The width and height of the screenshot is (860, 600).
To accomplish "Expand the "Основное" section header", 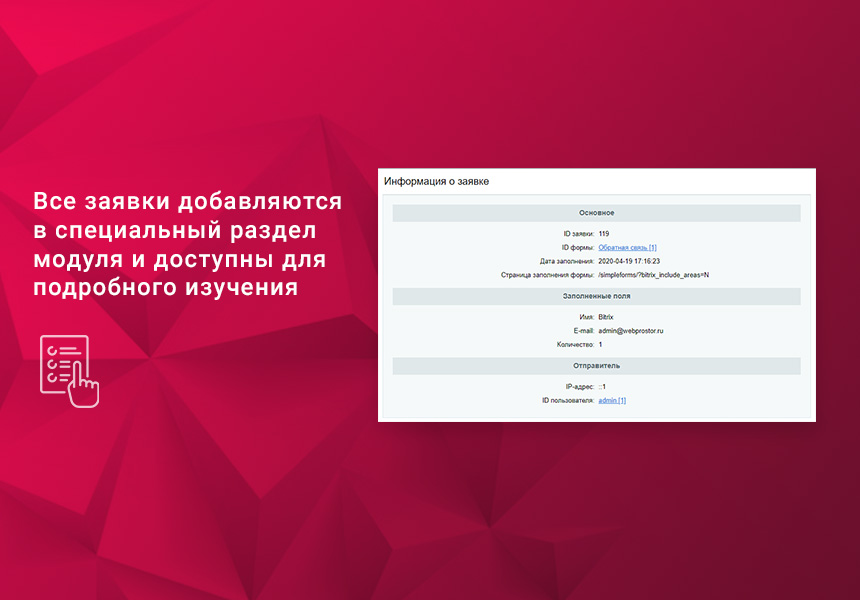I will pos(595,212).
